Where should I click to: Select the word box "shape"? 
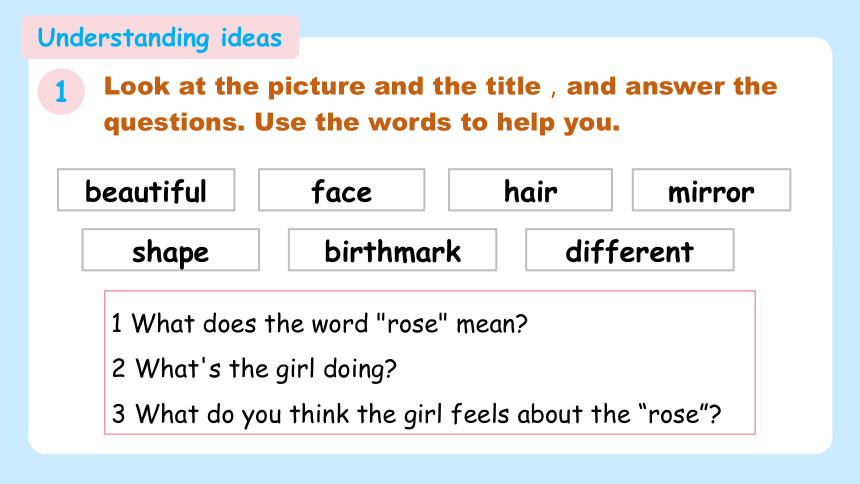coord(171,250)
